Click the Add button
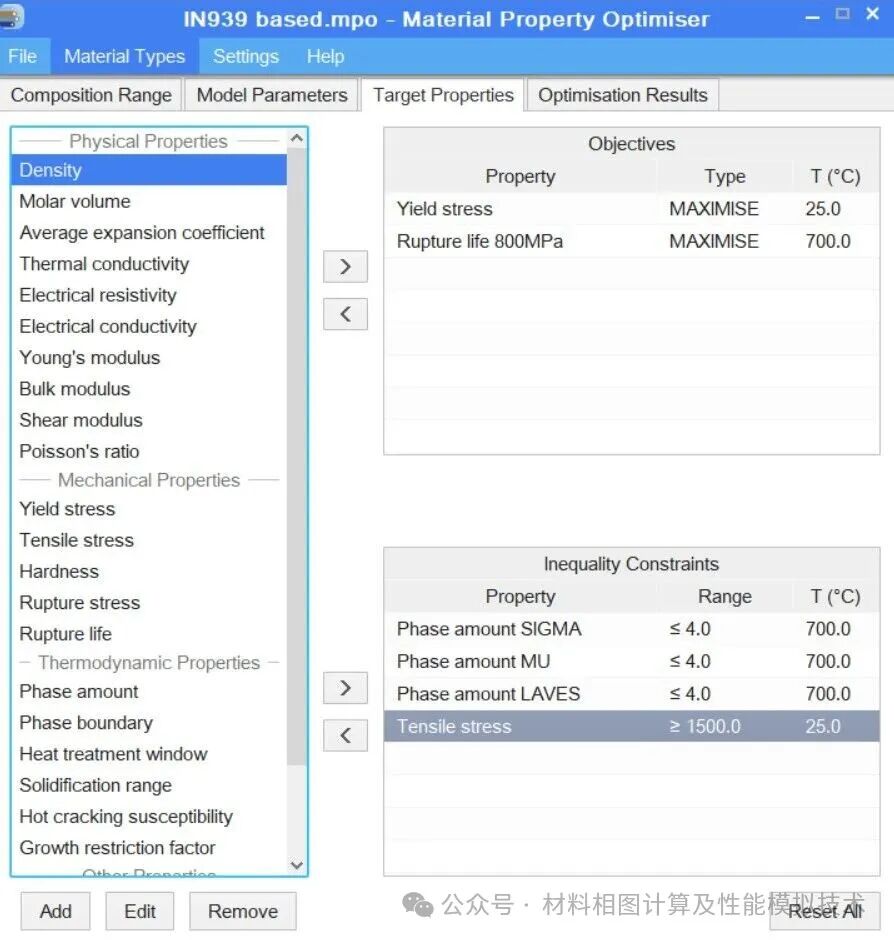 (x=56, y=911)
